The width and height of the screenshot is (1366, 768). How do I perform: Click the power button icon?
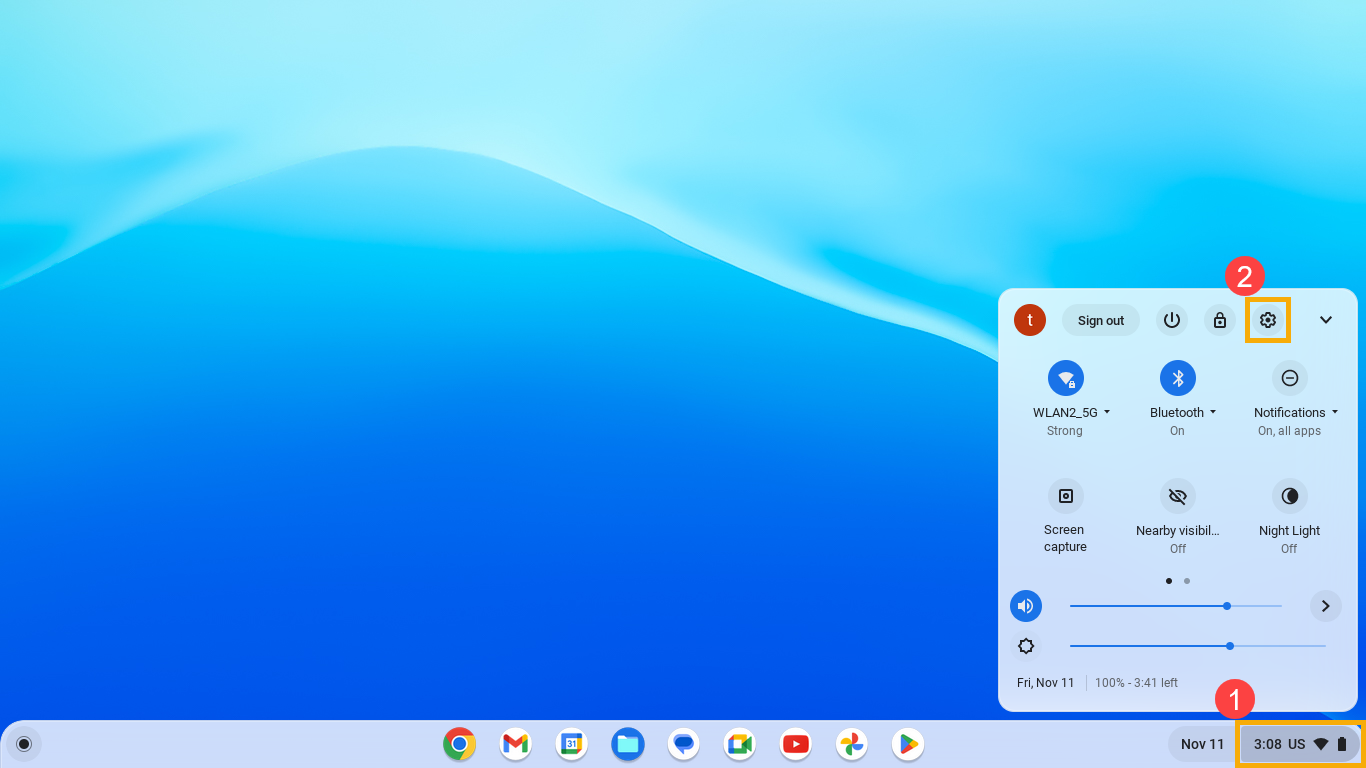tap(1171, 320)
